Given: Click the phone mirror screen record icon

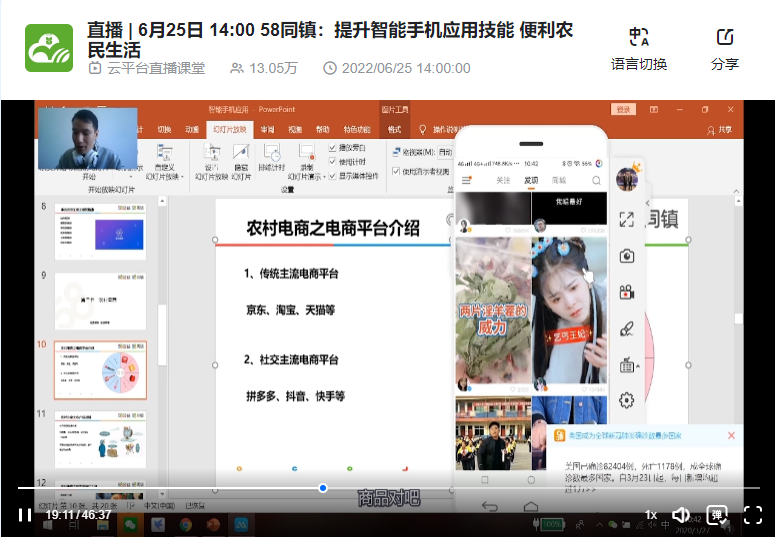Looking at the screenshot, I should 627,292.
